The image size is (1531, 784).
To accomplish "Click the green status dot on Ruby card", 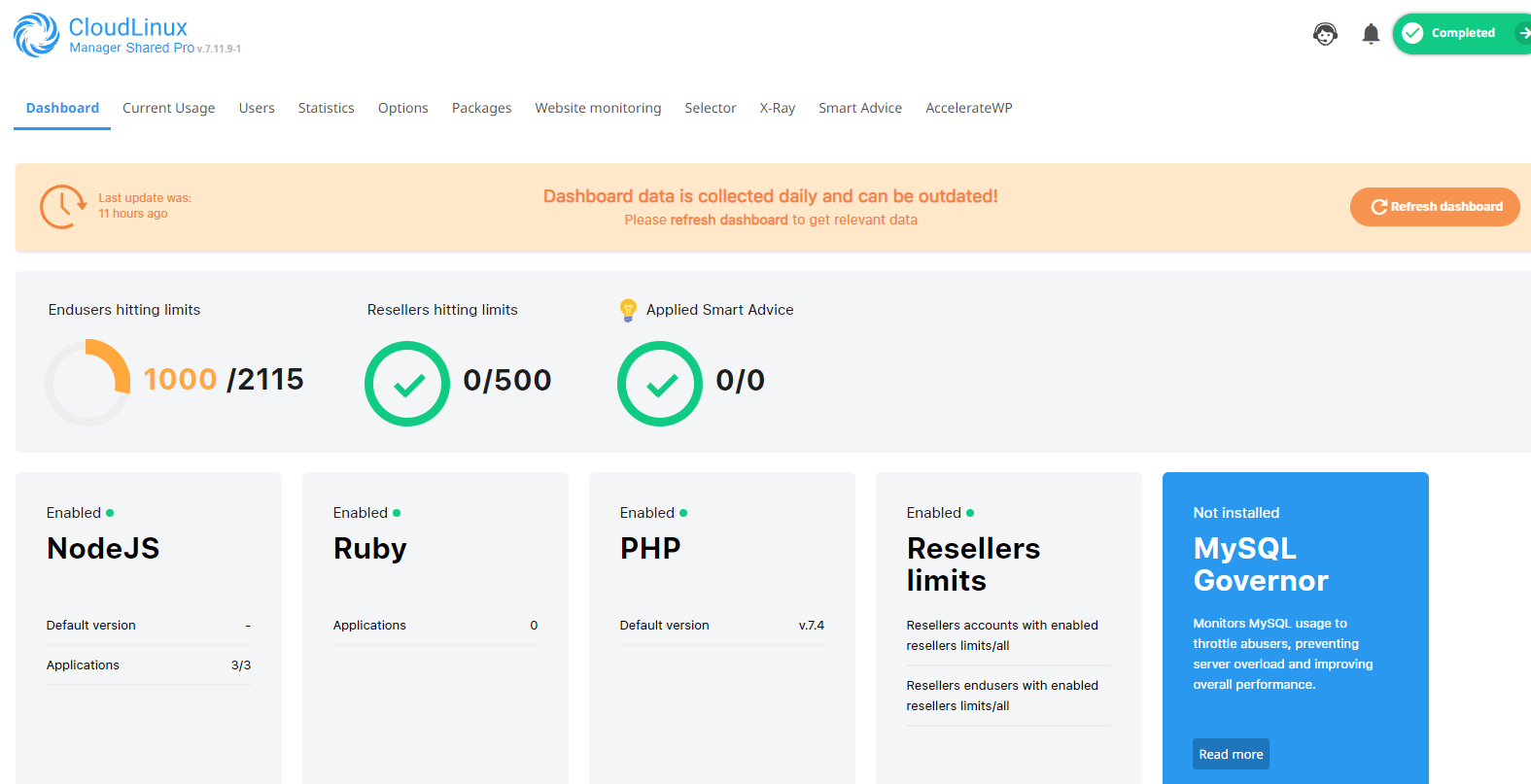I will (397, 513).
